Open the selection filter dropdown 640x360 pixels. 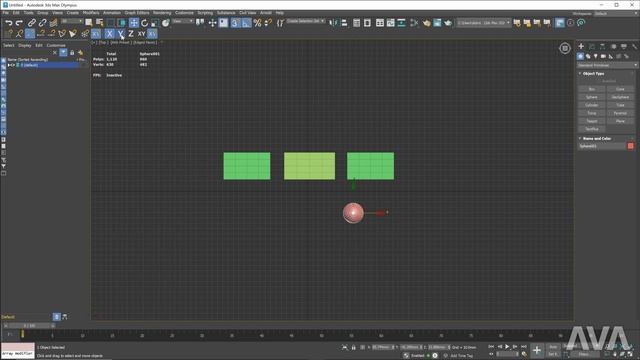pyautogui.click(x=72, y=21)
